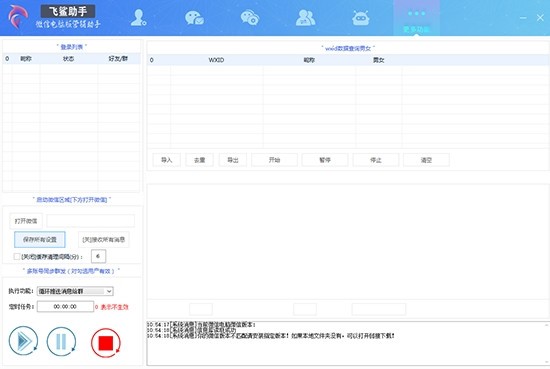Open the group members icon tab

click(x=305, y=18)
